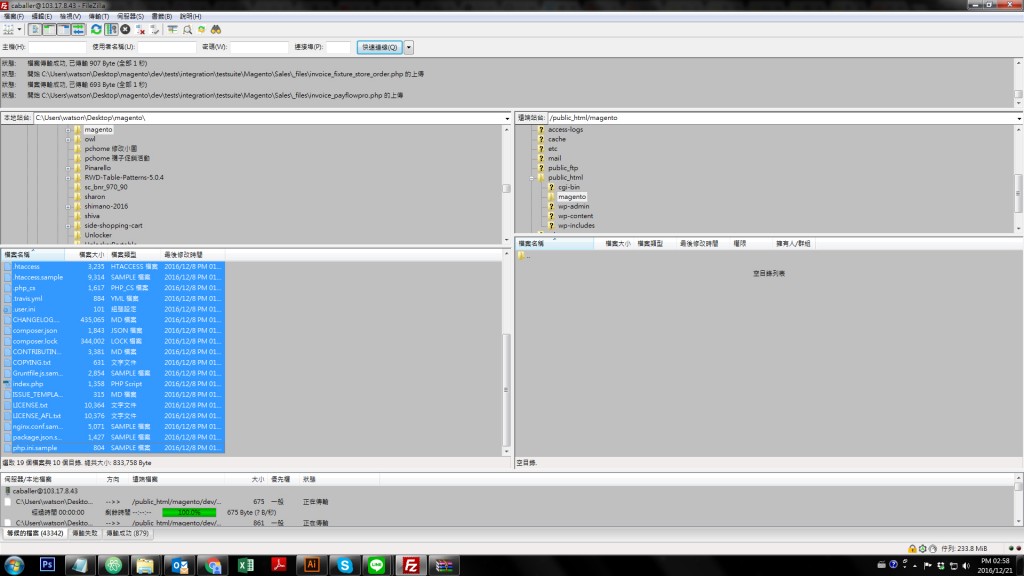Switch to the 傳輸成功 (879) tab

coord(127,534)
